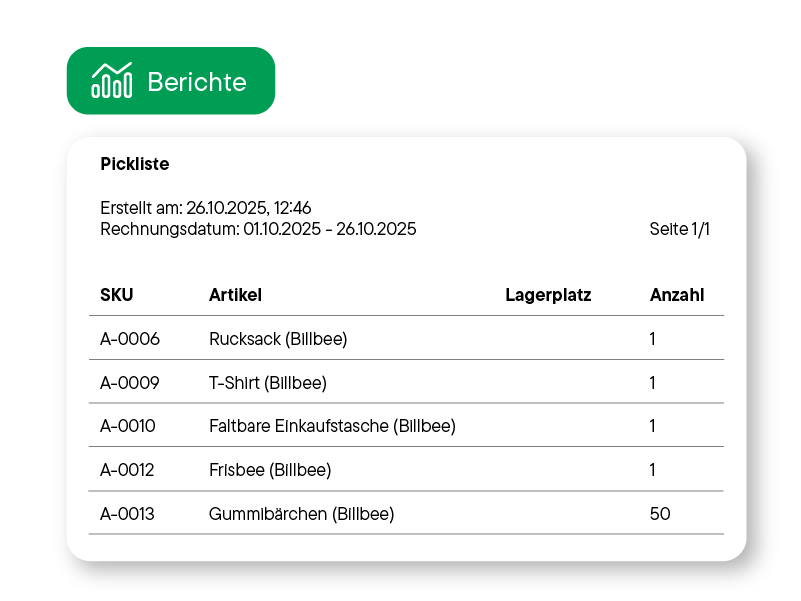Screen dimensions: 801x601
Task: Select the Rechnungsdatum date range text
Action: (258, 228)
